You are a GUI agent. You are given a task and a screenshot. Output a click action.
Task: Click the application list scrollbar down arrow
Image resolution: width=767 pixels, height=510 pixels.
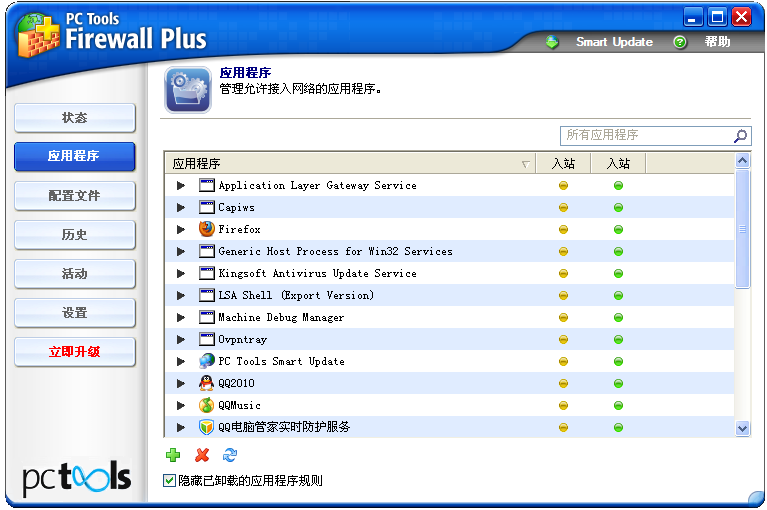pos(742,428)
